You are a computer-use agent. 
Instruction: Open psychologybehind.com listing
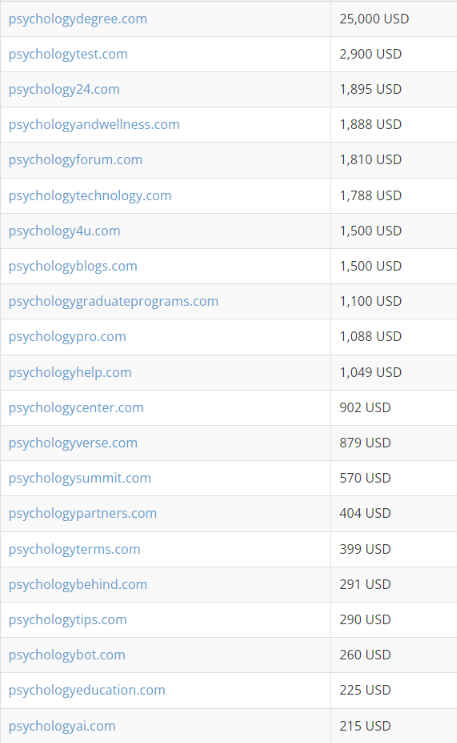(78, 585)
